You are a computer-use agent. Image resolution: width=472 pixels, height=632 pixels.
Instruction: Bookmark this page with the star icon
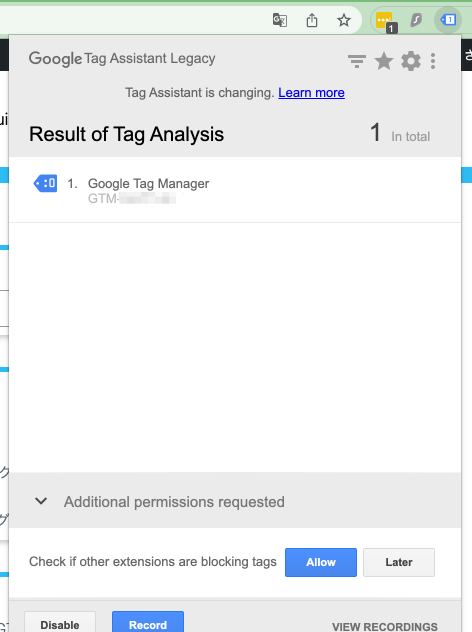344,20
